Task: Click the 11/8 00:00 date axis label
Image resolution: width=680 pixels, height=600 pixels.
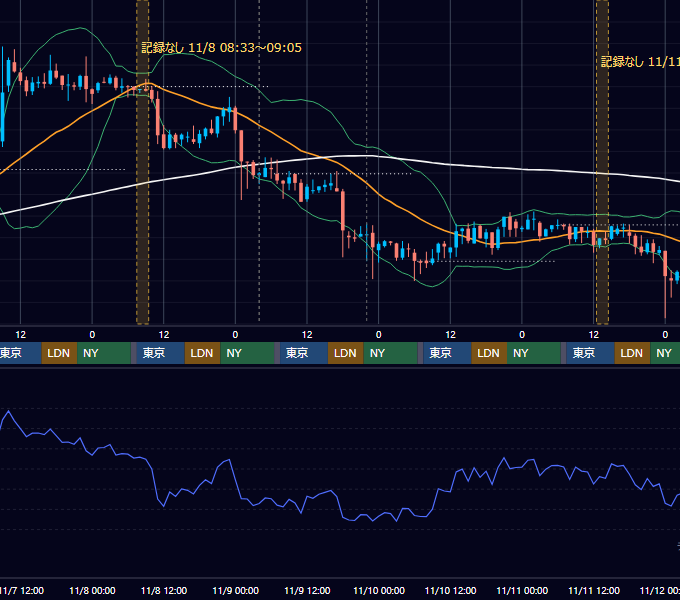Action: [x=92, y=591]
